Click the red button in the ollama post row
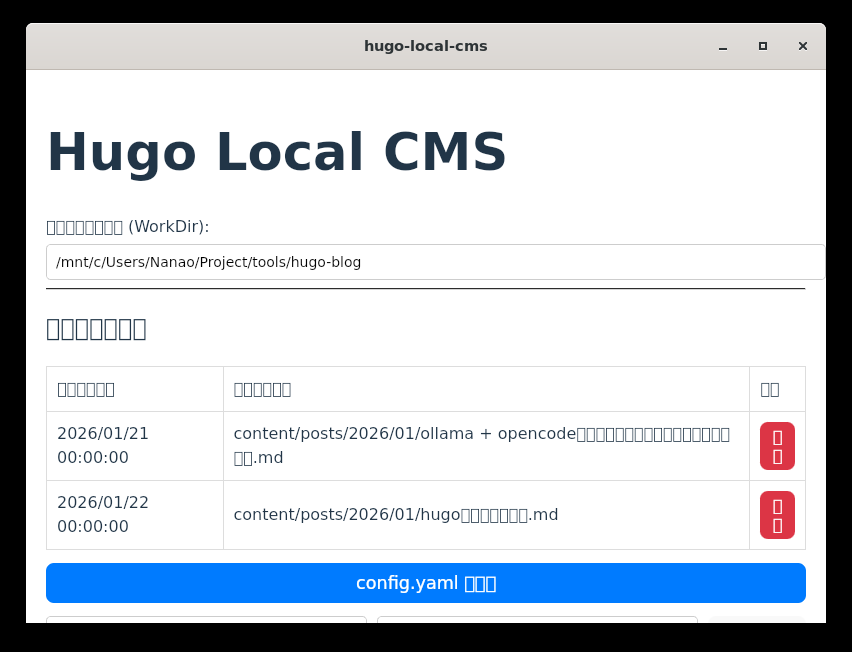This screenshot has width=852, height=652. point(777,446)
